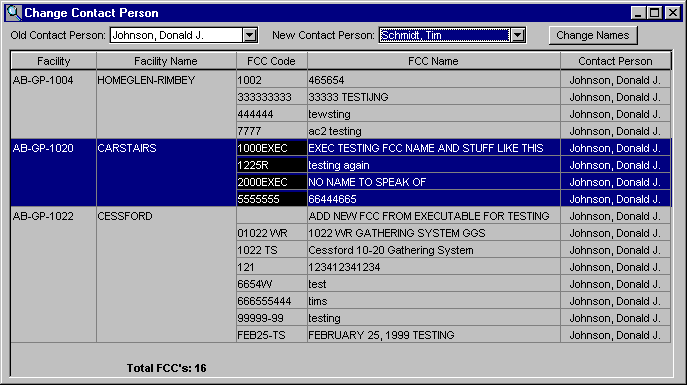The width and height of the screenshot is (687, 385).
Task: Click the Change Names button
Action: pyautogui.click(x=593, y=35)
